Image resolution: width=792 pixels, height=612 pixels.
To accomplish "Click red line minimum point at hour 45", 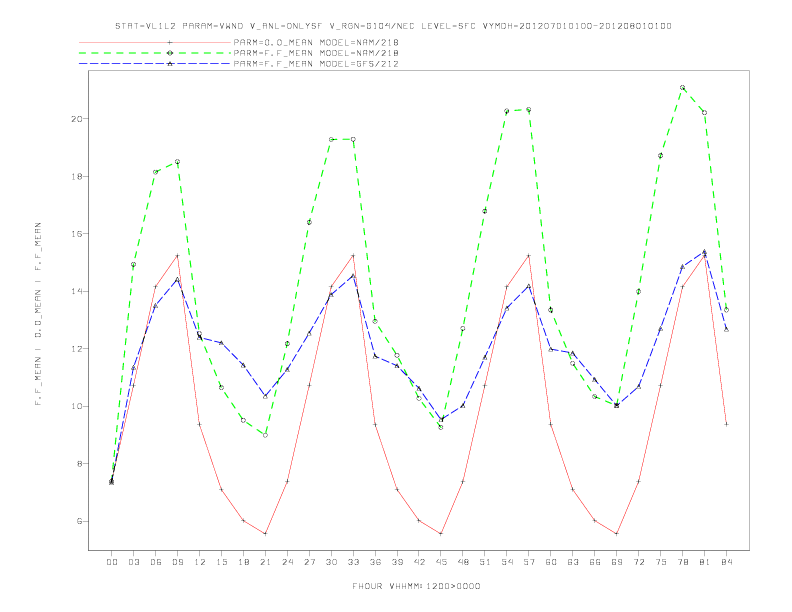I will (x=441, y=534).
